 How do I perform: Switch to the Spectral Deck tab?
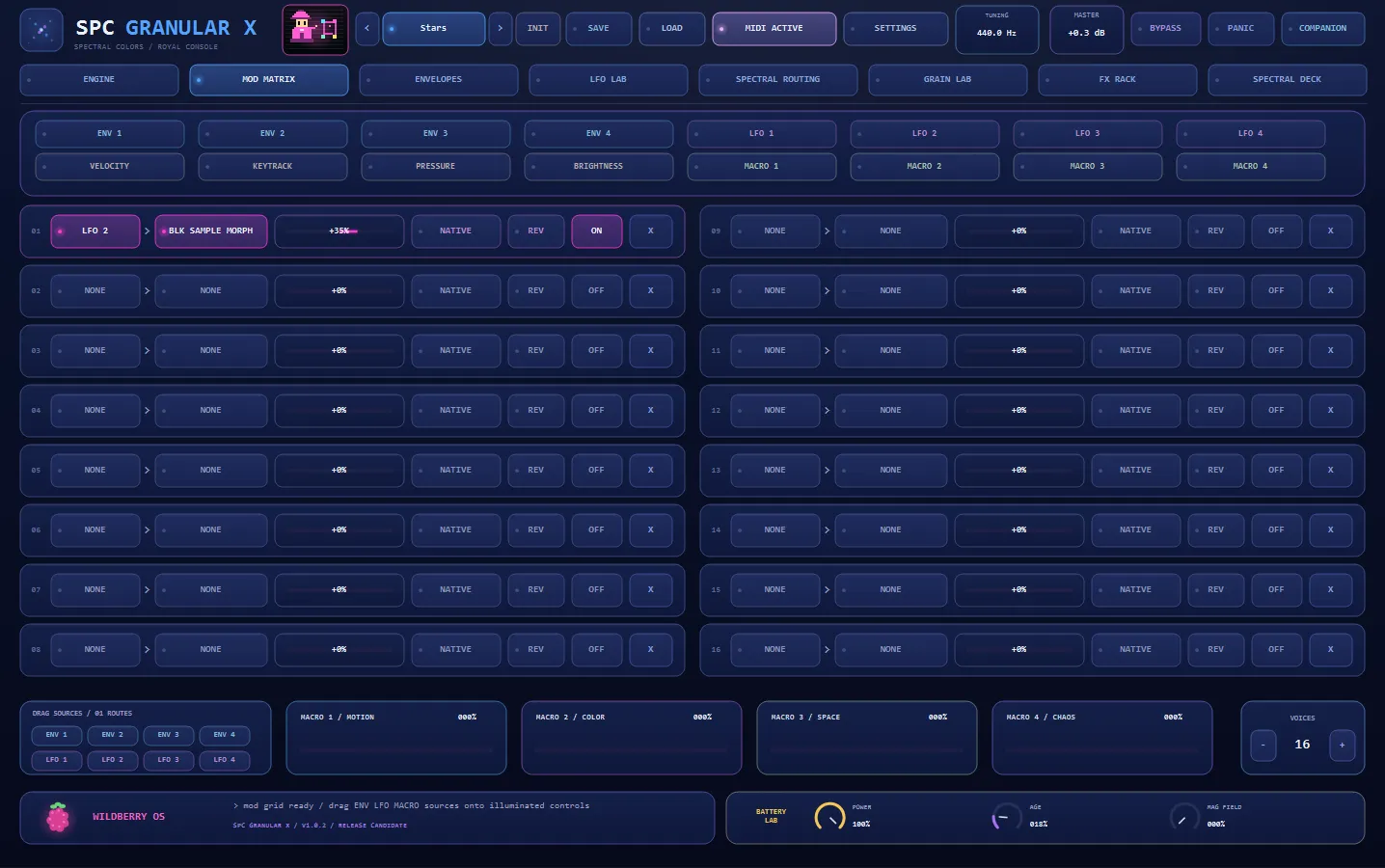(1288, 80)
